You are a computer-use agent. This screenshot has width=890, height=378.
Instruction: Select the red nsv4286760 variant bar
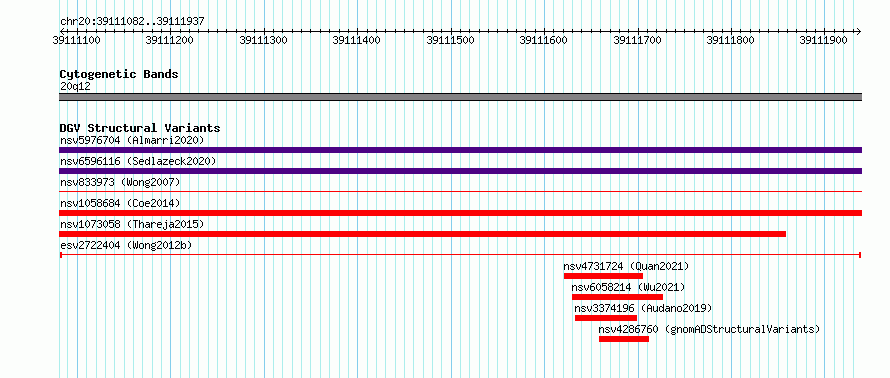[x=624, y=339]
